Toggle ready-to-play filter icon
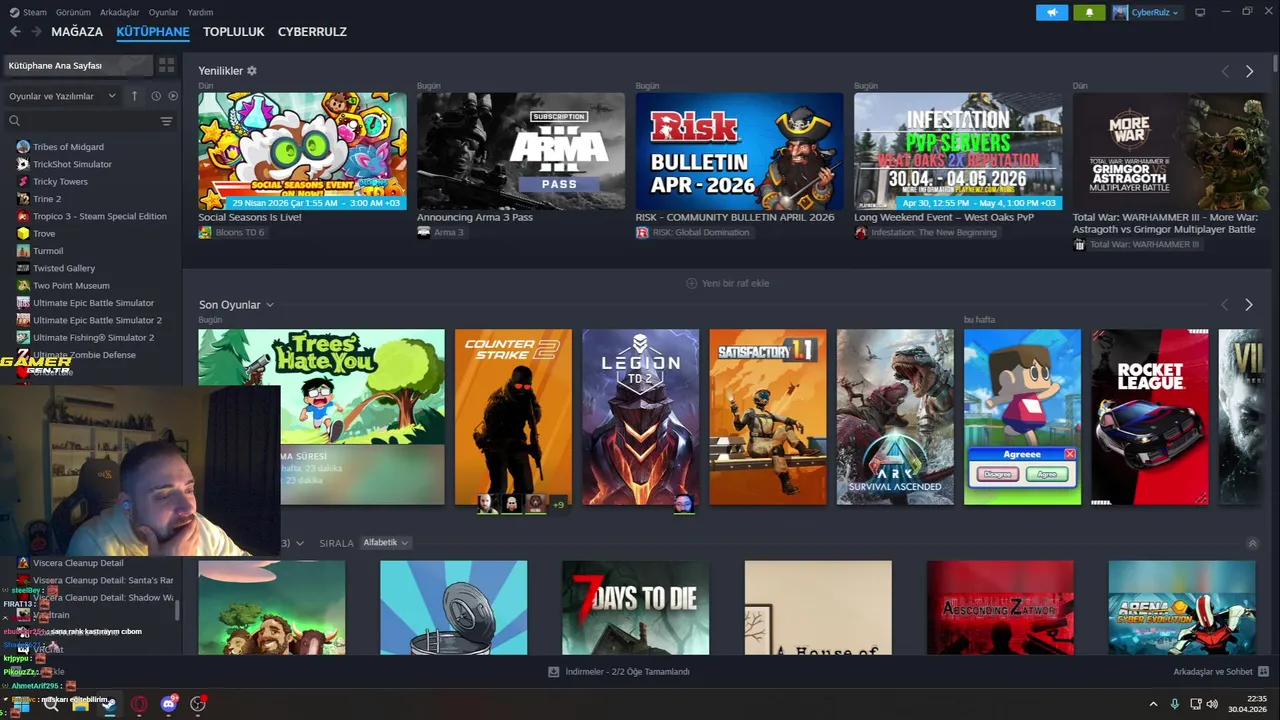The height and width of the screenshot is (720, 1280). pos(173,96)
